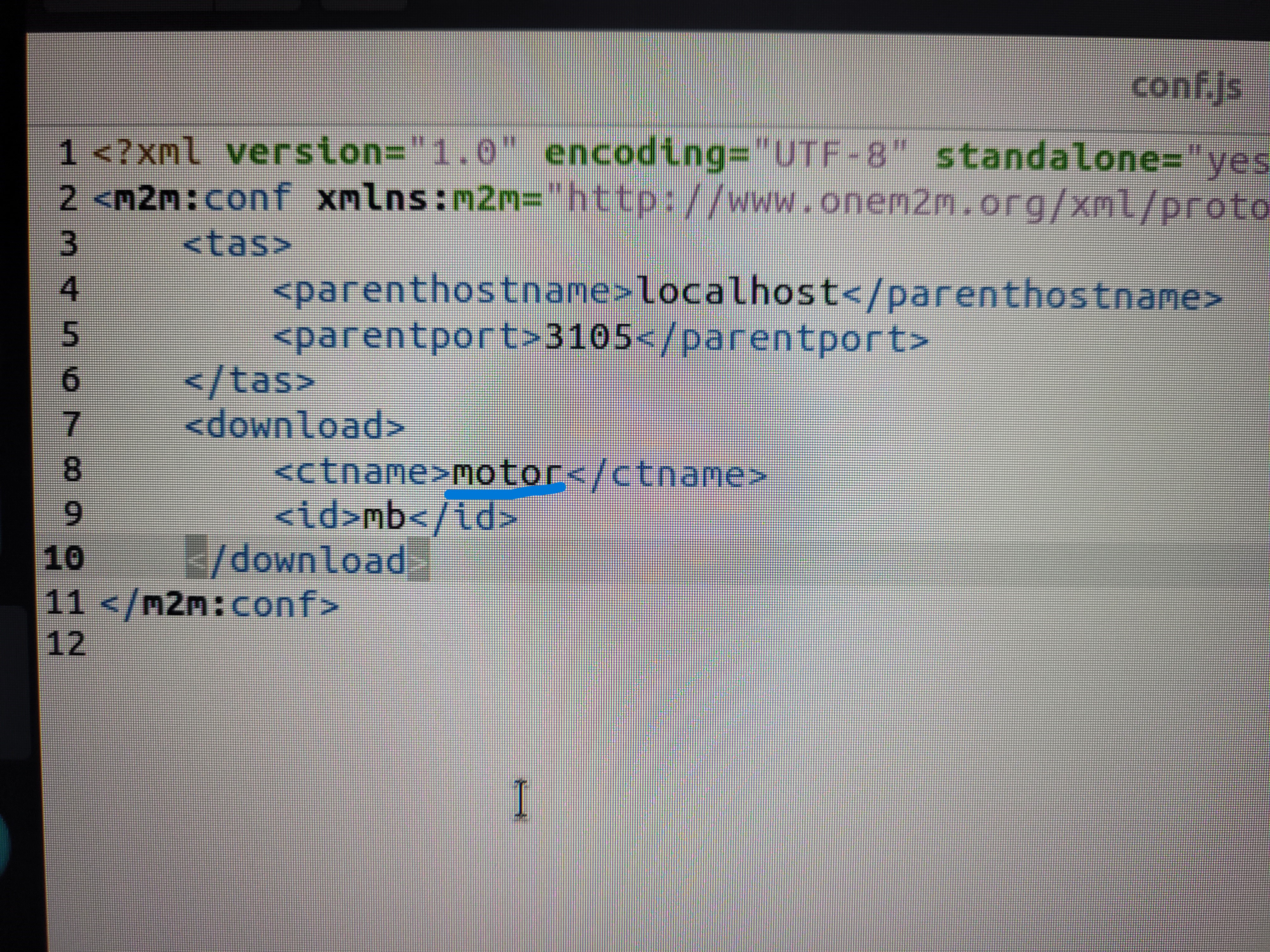Click the opening <id> tag
Screen dimensions: 1270x952
(x=318, y=516)
